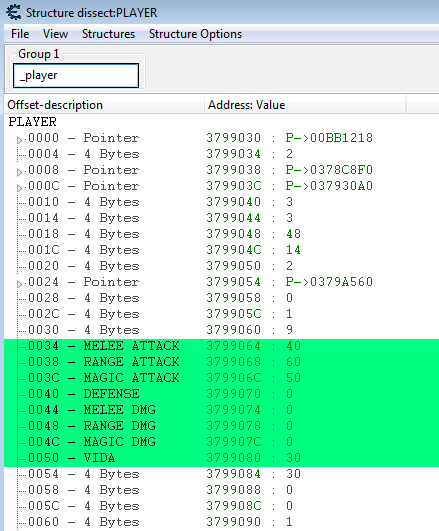This screenshot has height=531, width=439.
Task: Select the MAGIC DMG row
Action: (221, 442)
